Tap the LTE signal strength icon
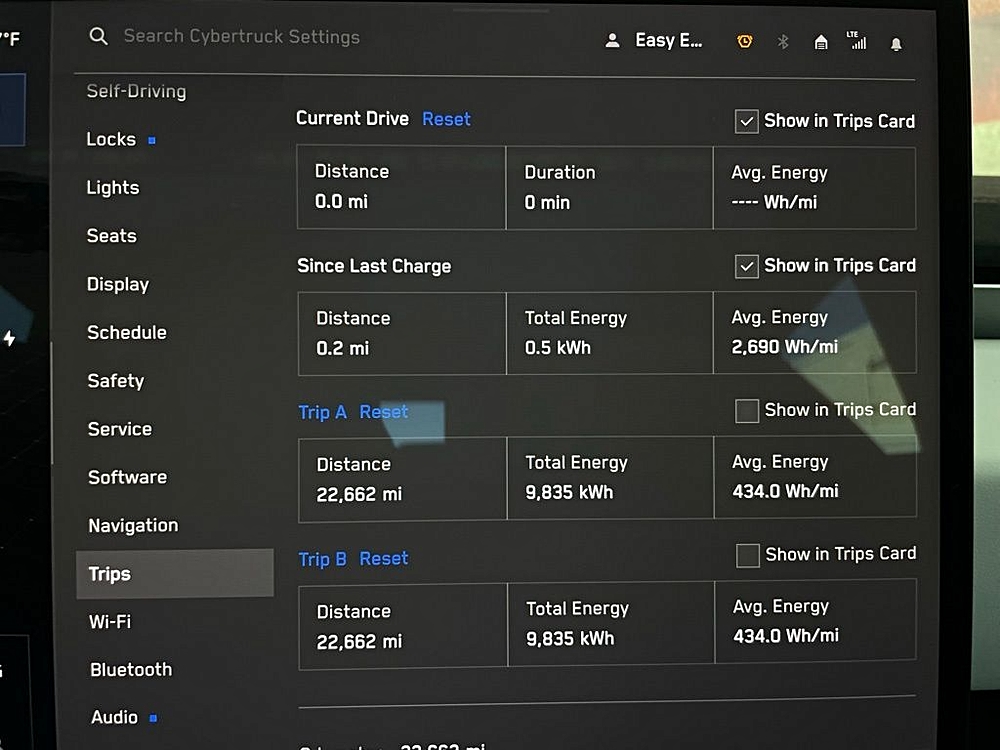The width and height of the screenshot is (1000, 750). 856,41
